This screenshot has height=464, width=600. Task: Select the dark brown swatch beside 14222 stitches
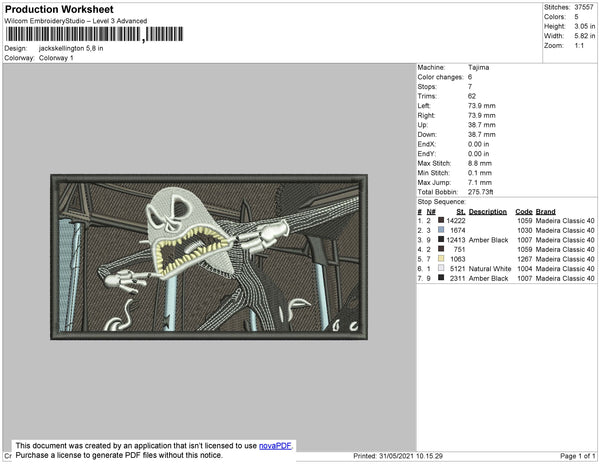tap(441, 220)
